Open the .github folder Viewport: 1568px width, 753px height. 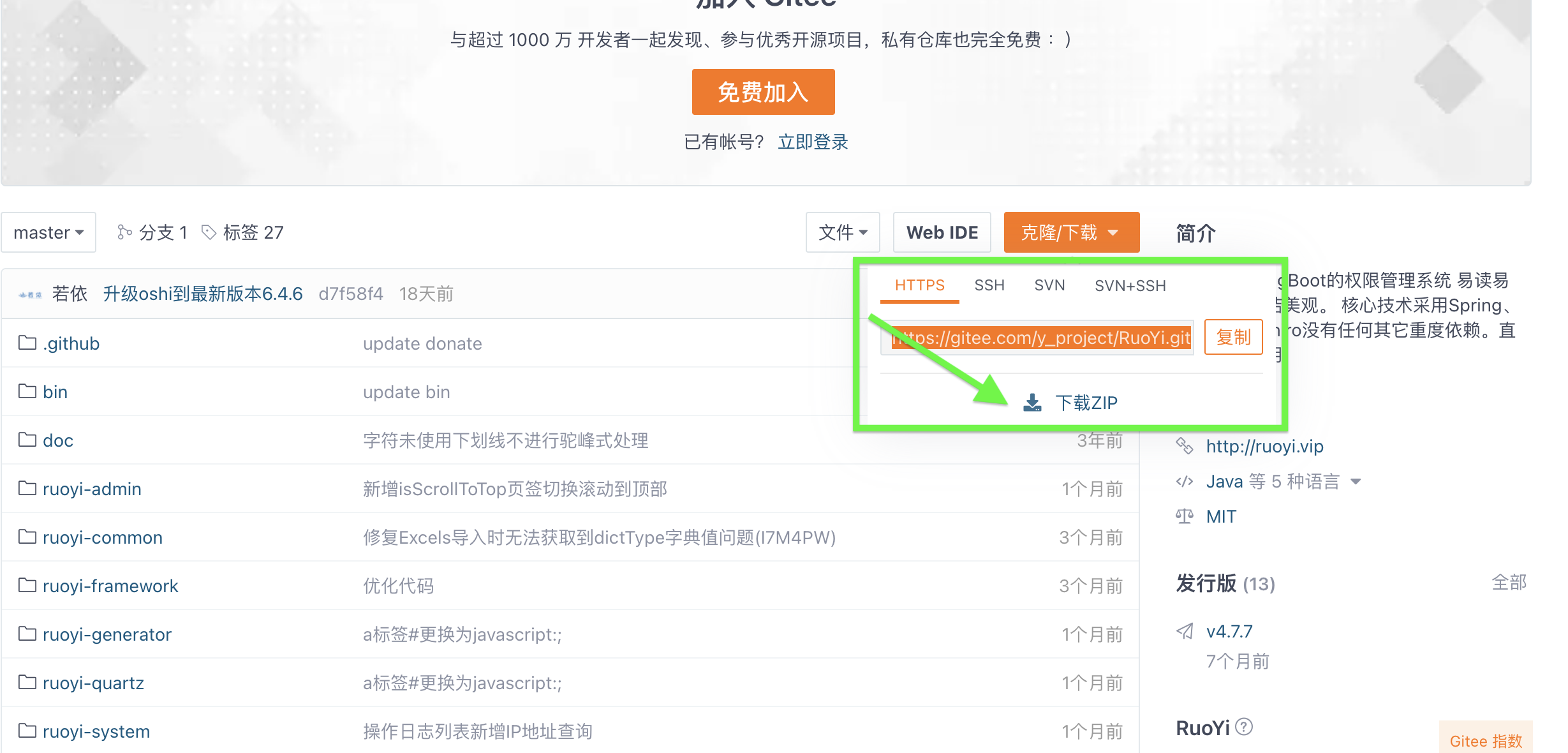(71, 343)
